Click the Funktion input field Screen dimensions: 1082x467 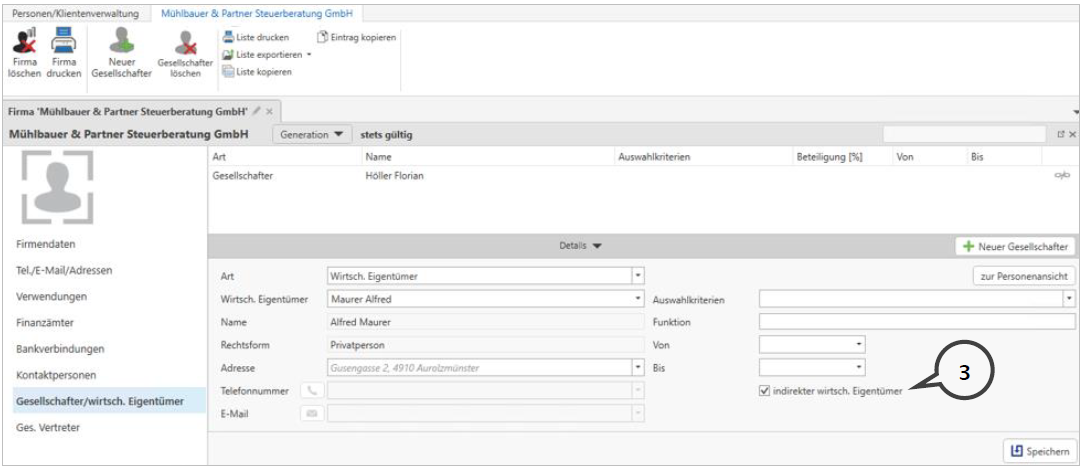click(916, 322)
